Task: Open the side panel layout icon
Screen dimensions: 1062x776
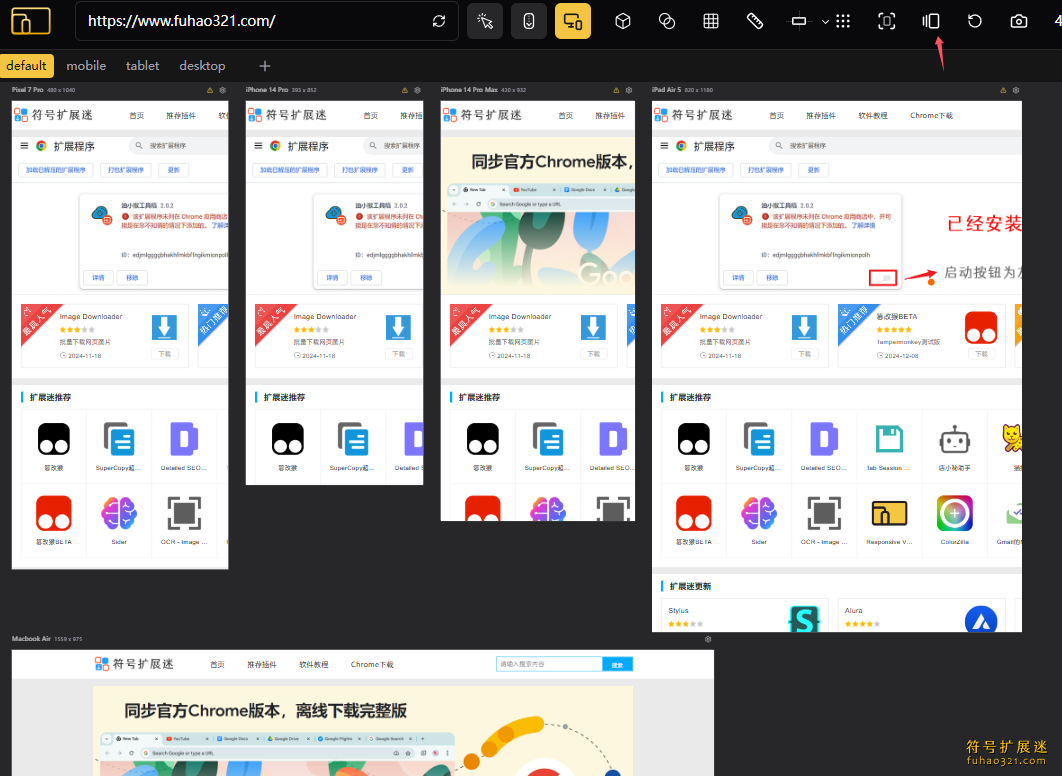Action: [x=931, y=21]
